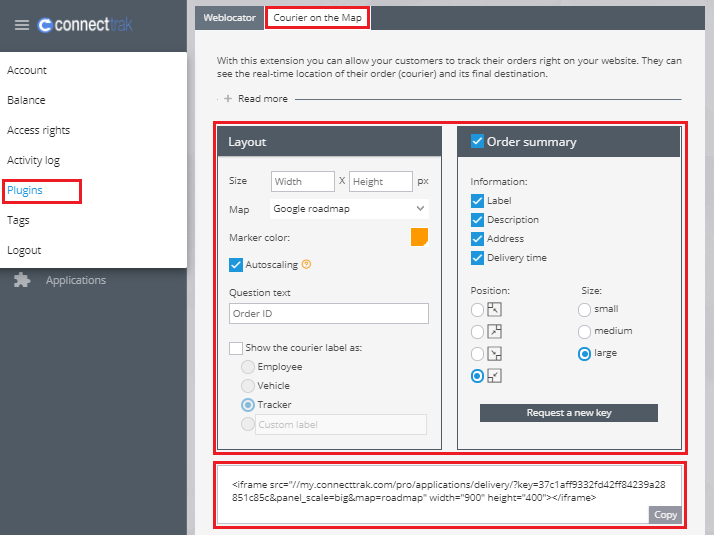Image resolution: width=716 pixels, height=535 pixels.
Task: Uncheck the Label information checkbox
Action: [477, 201]
